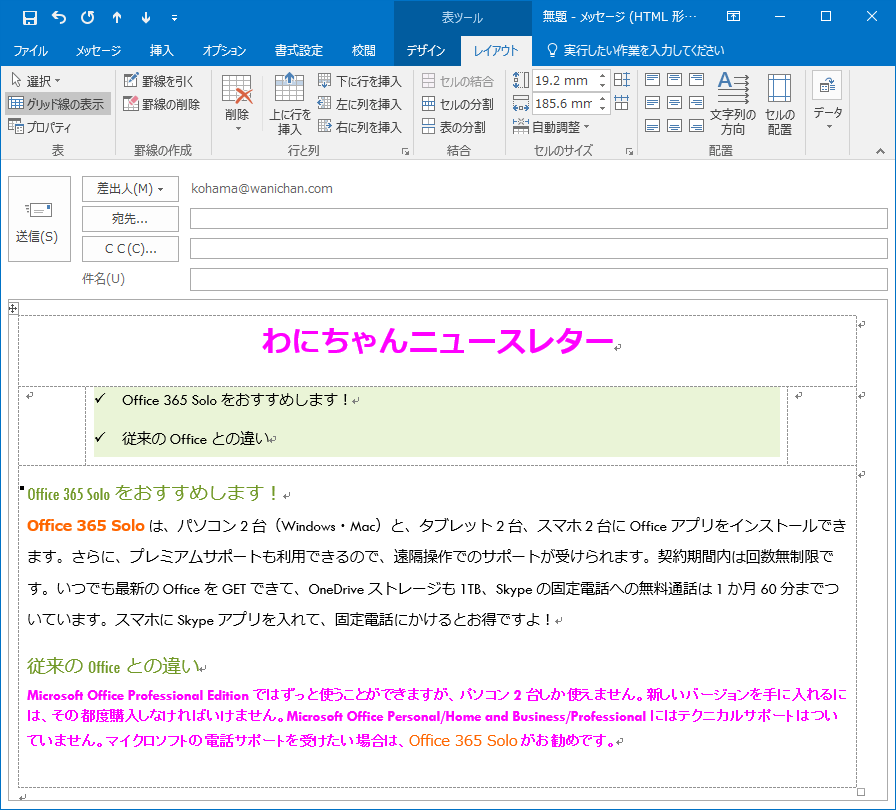Open the デザイン table tools tab
The width and height of the screenshot is (896, 810).
[x=426, y=51]
